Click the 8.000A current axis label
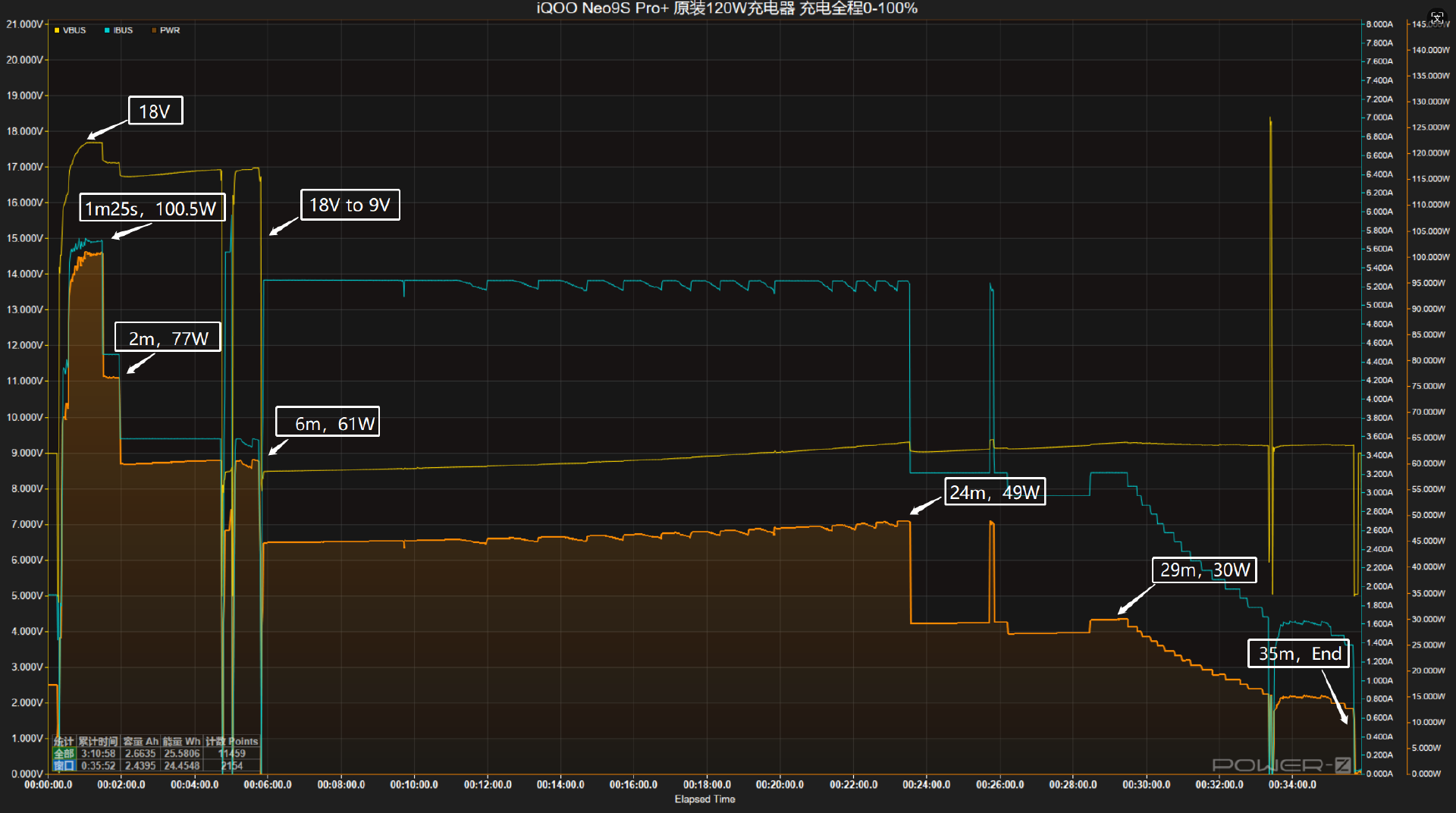 point(1379,24)
